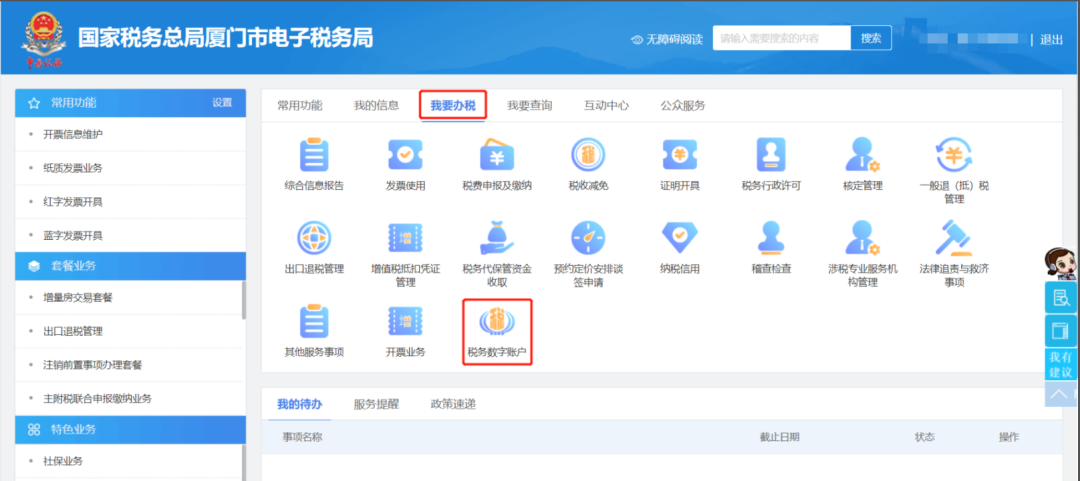Collapse the 套餐业务 sidebar section
1080x481 pixels.
point(130,266)
